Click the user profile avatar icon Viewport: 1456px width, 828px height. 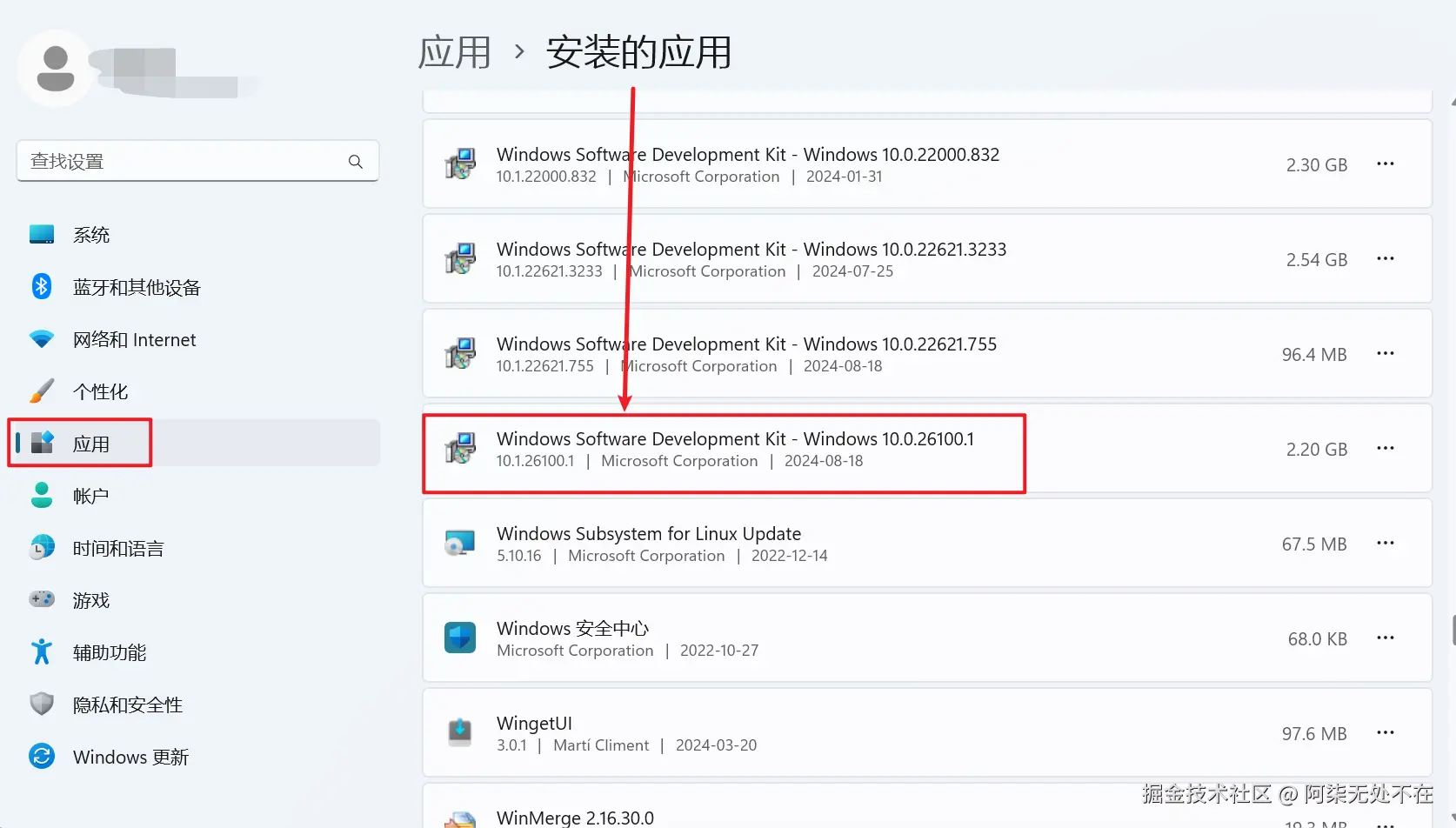56,69
